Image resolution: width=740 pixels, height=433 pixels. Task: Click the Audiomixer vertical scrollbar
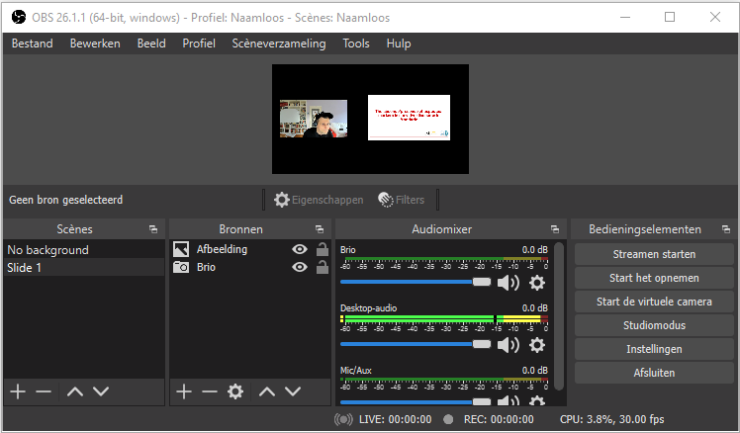[559, 316]
